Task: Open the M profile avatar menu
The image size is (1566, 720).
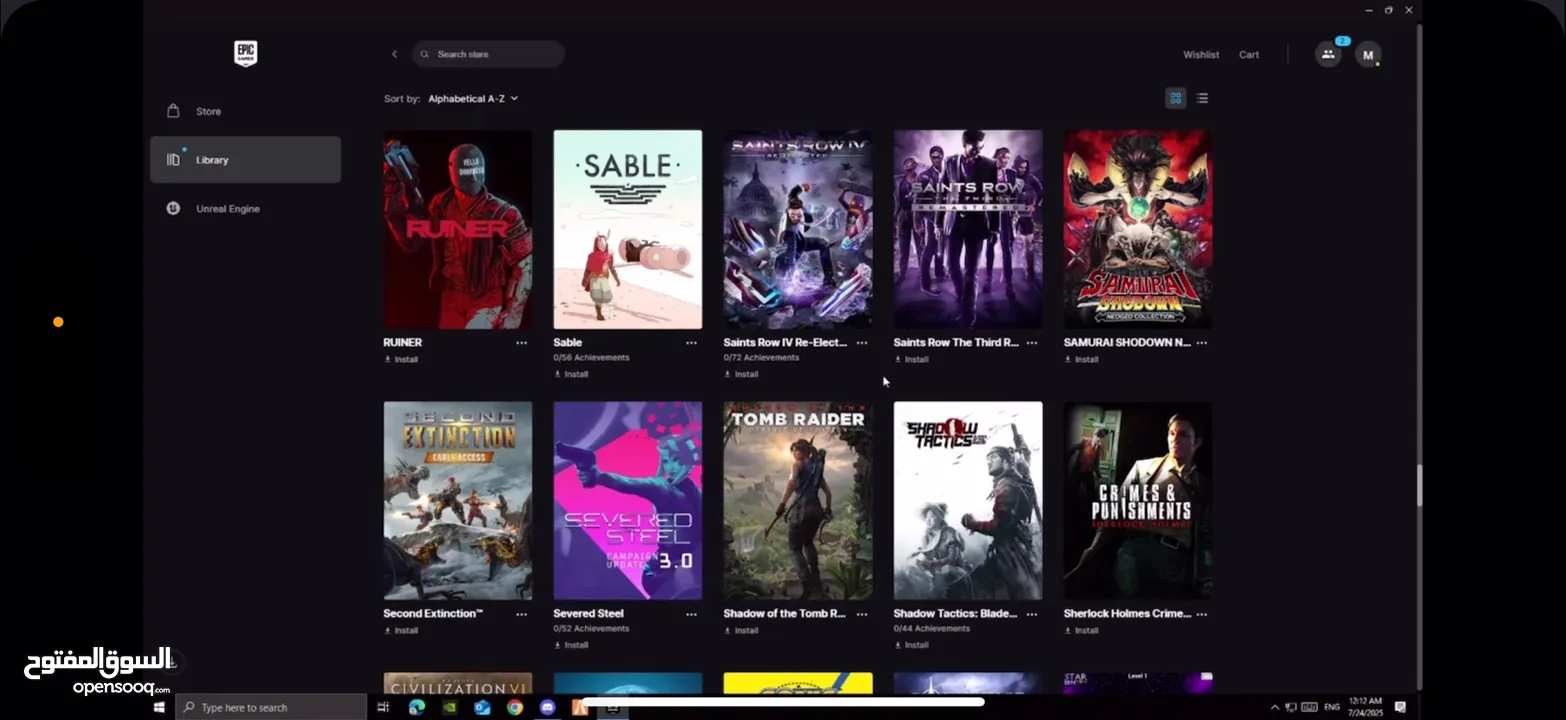Action: (1368, 55)
